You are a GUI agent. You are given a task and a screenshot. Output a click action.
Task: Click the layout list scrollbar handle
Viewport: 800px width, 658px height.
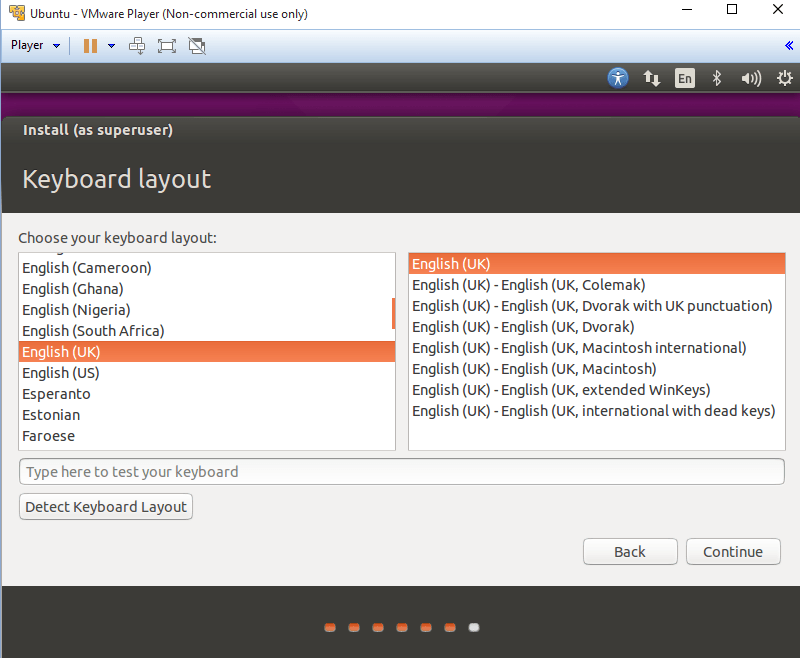(393, 313)
